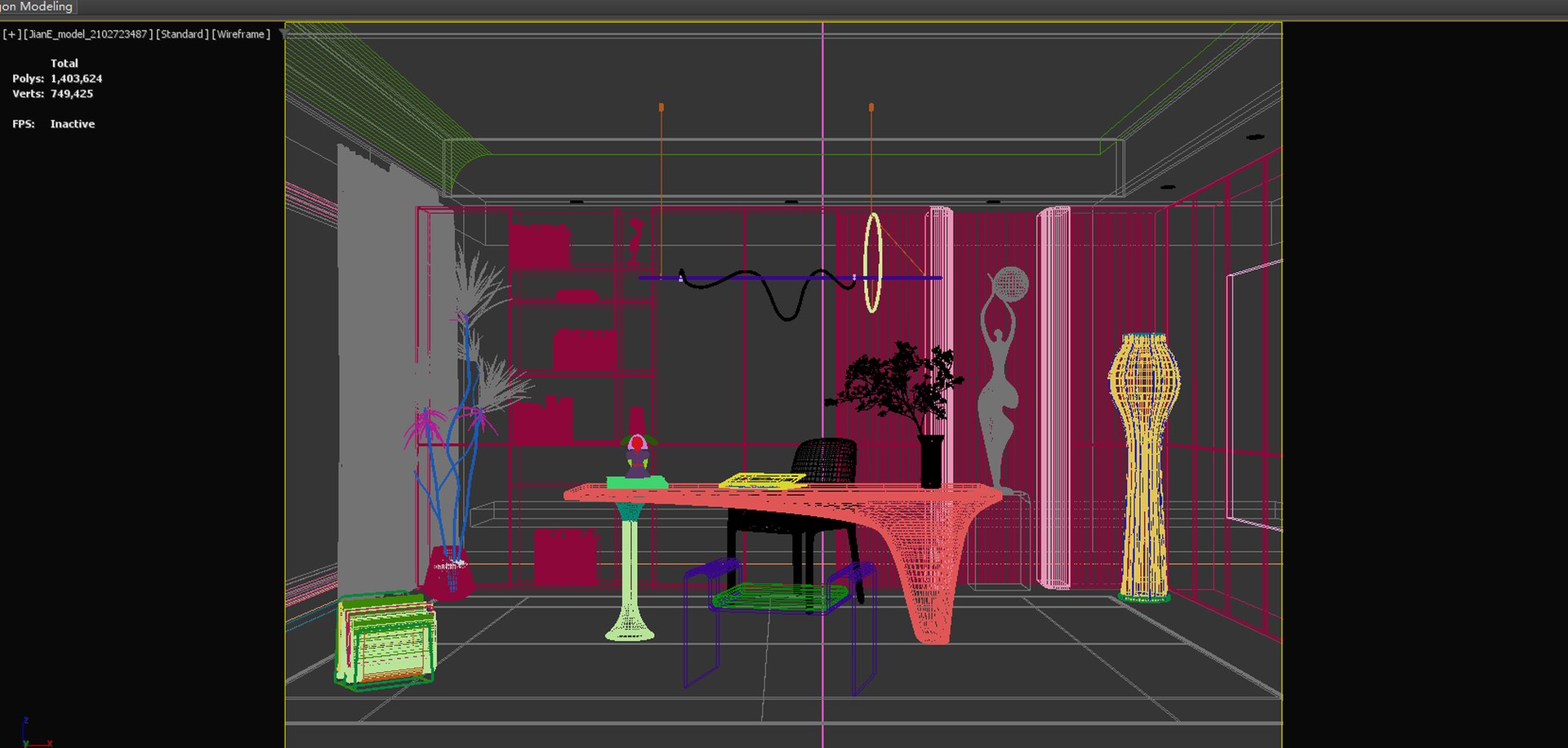Select the green magazine rack on the floor

click(x=385, y=640)
